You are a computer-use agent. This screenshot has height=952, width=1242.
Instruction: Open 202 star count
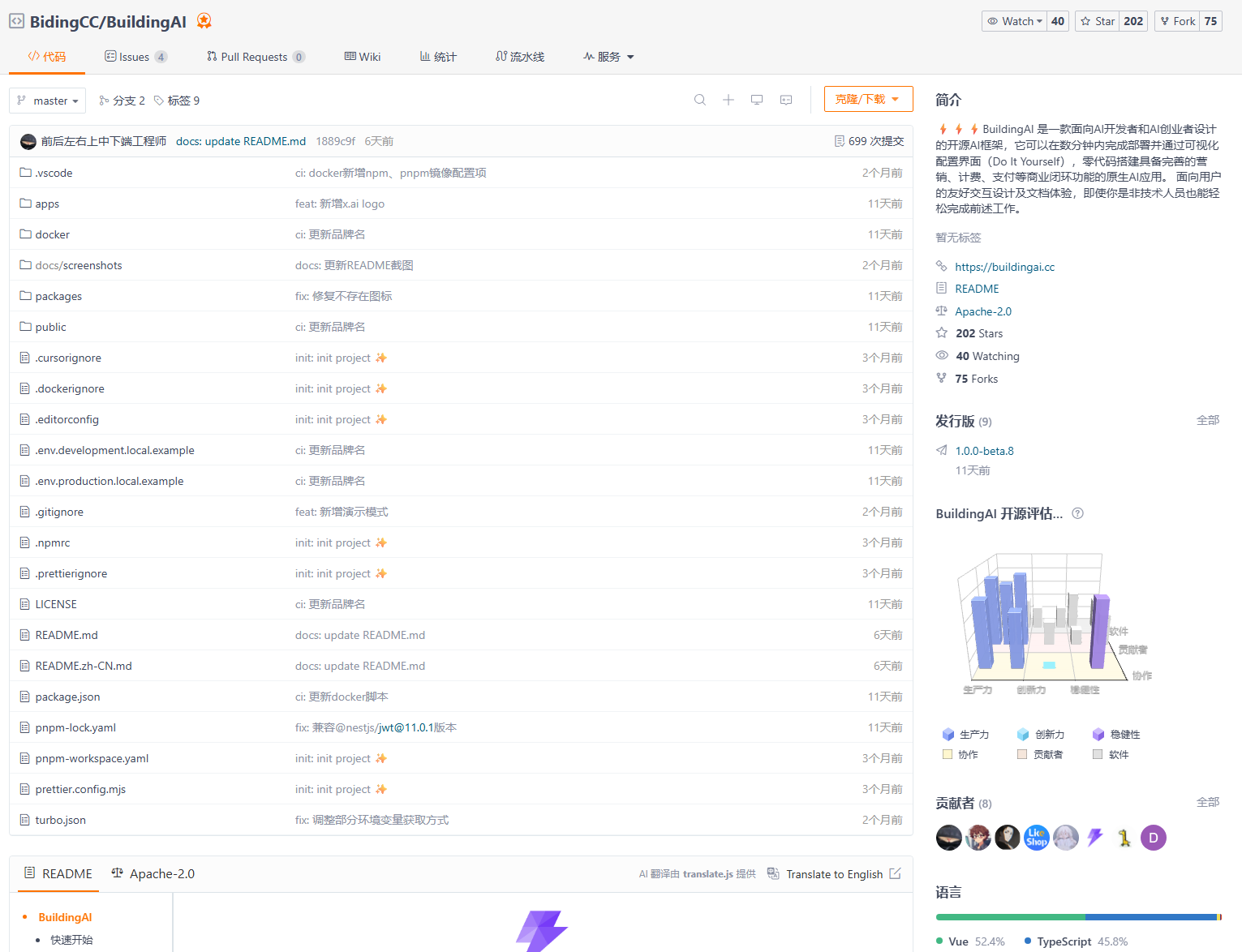(x=1133, y=21)
